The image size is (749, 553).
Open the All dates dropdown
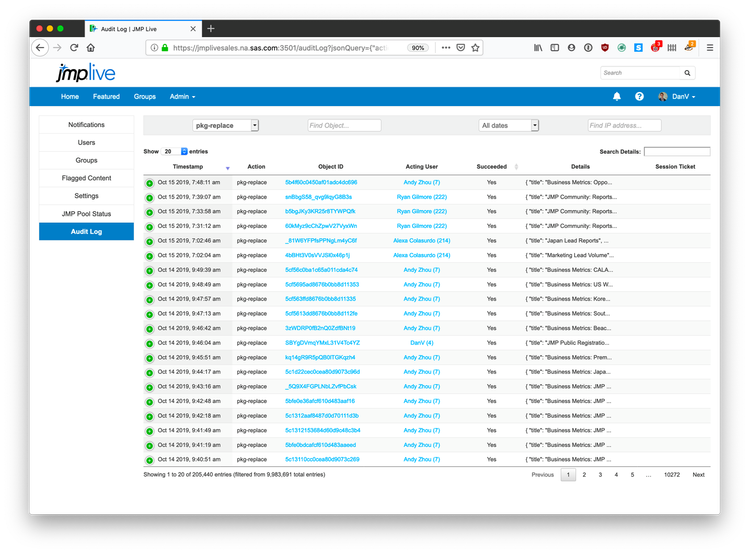[508, 126]
